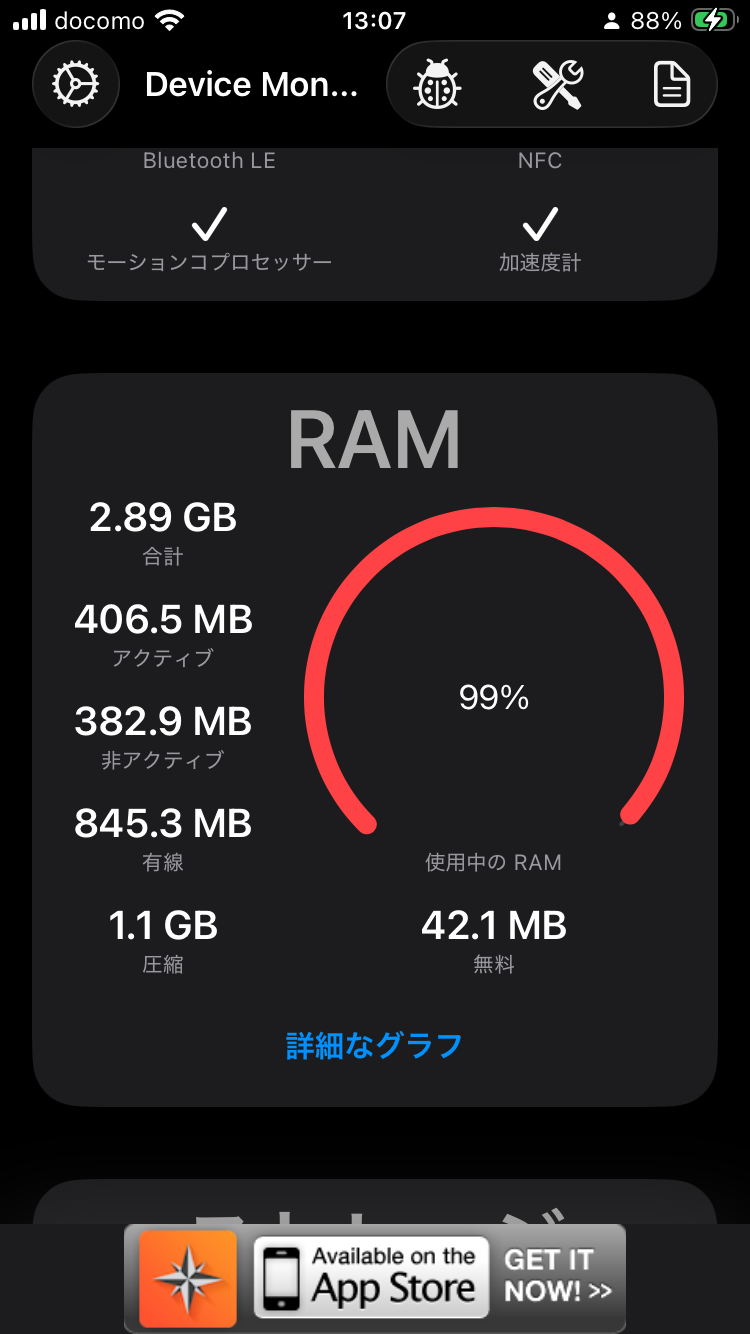Viewport: 750px width, 1334px height.
Task: Tap the 42.1 MB free memory value
Action: (x=494, y=926)
